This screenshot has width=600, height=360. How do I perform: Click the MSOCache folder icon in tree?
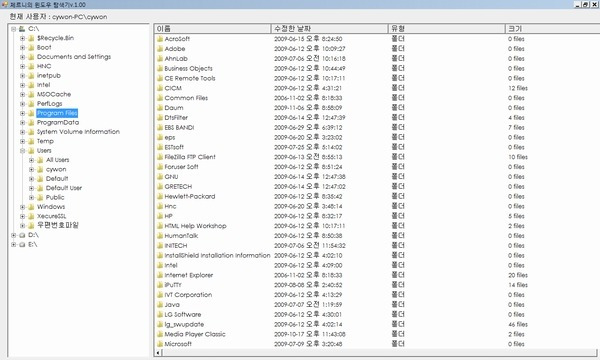[x=31, y=94]
